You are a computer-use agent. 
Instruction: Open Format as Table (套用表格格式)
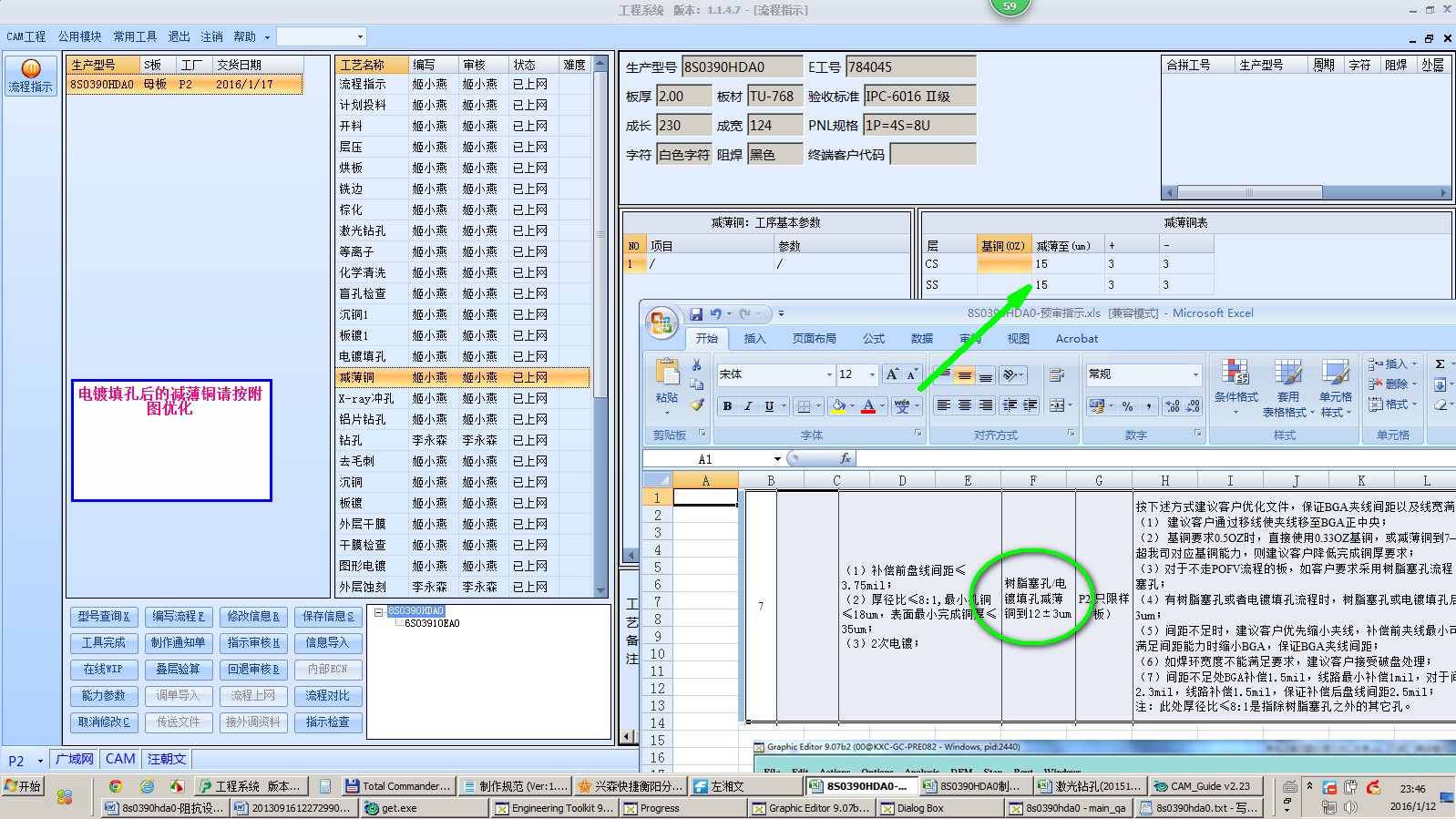(1287, 387)
